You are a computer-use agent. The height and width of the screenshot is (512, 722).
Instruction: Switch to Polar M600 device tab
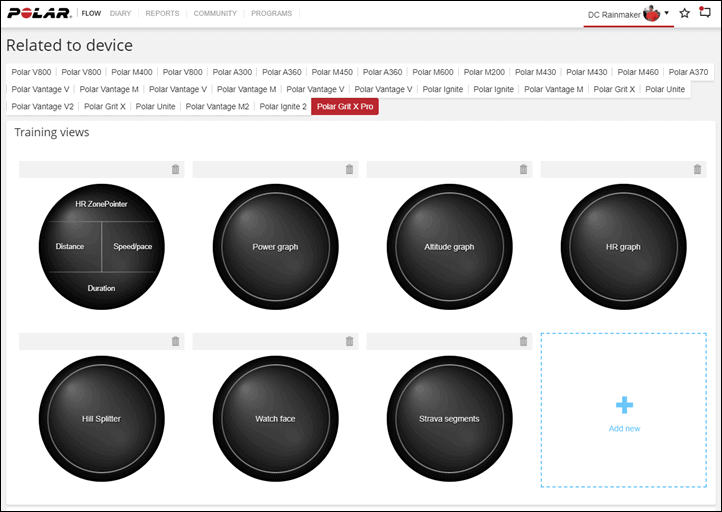433,72
